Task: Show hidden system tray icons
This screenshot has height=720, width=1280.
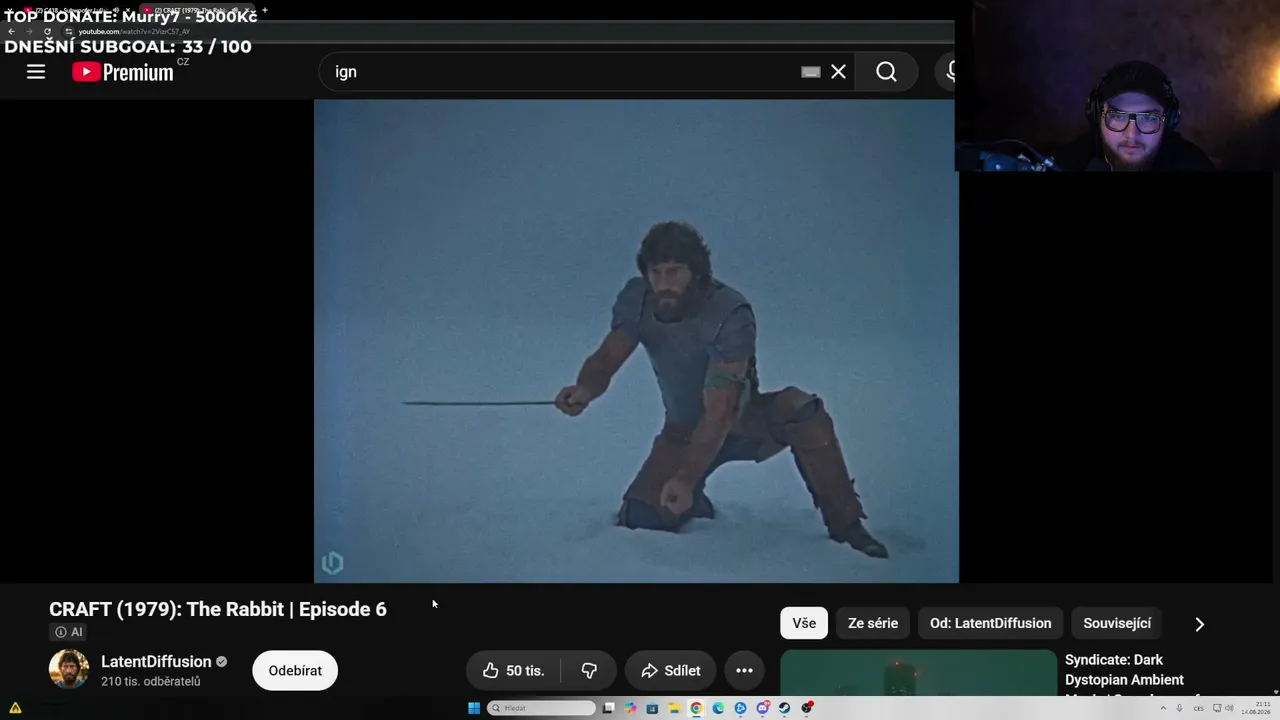Action: tap(1163, 708)
